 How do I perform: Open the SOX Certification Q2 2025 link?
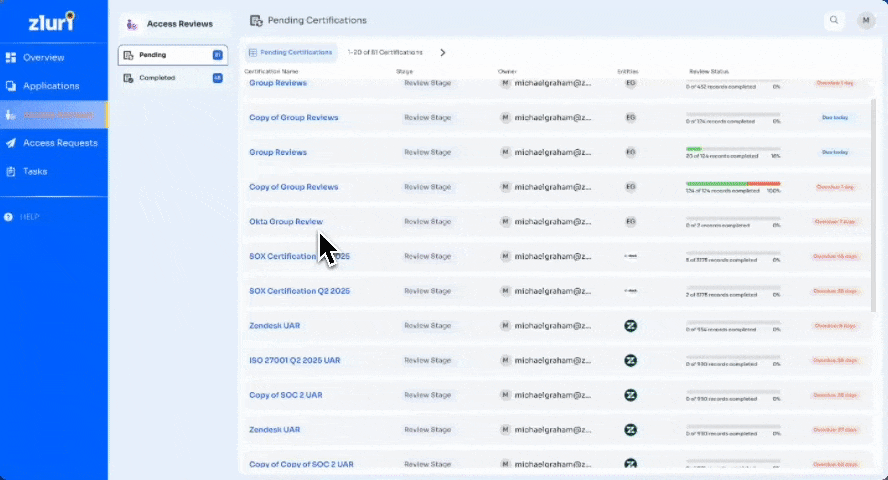(300, 291)
